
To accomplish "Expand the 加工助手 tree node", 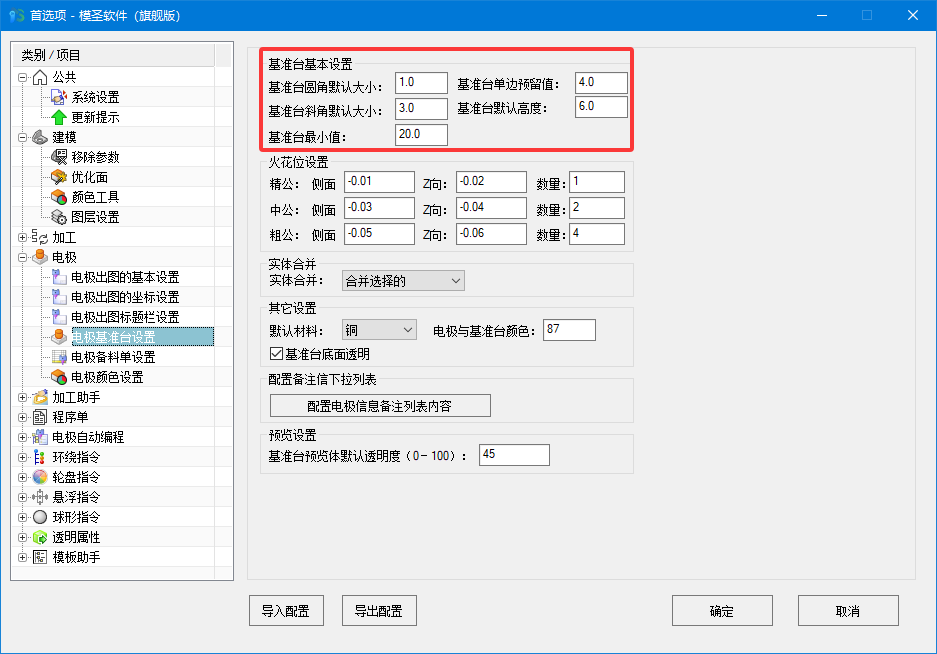I will pos(23,397).
